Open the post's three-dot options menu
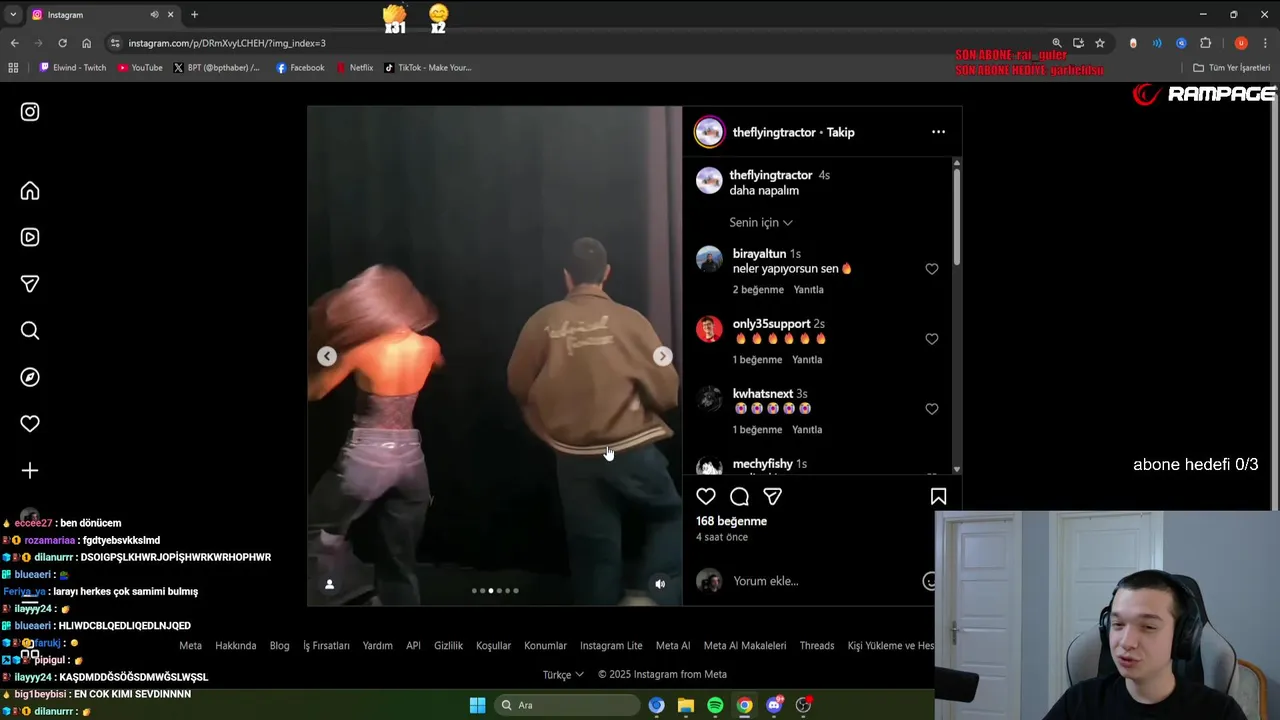Viewport: 1280px width, 720px height. point(938,132)
